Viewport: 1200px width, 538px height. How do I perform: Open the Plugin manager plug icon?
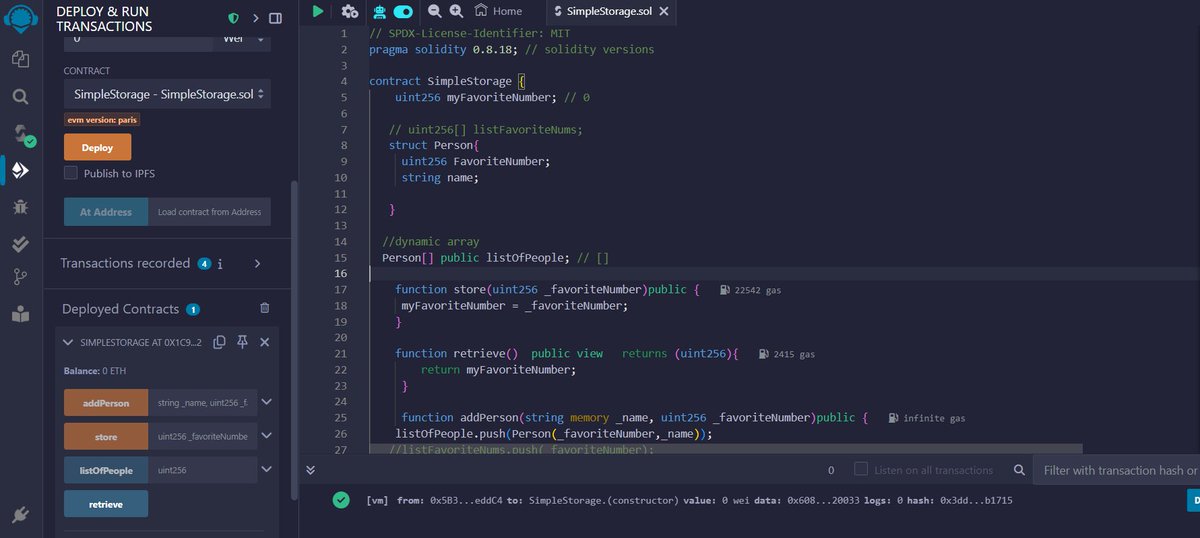tap(20, 515)
